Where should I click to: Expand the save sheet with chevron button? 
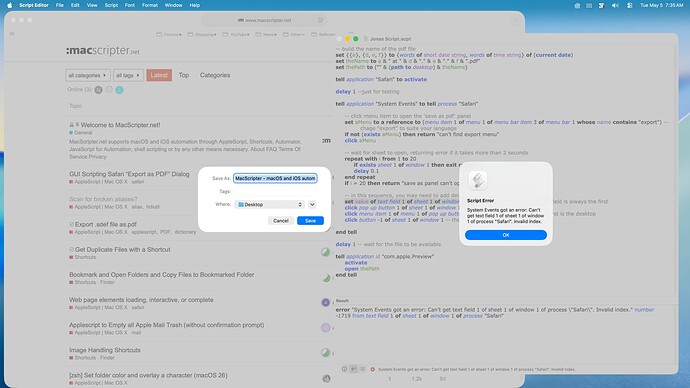[312, 205]
